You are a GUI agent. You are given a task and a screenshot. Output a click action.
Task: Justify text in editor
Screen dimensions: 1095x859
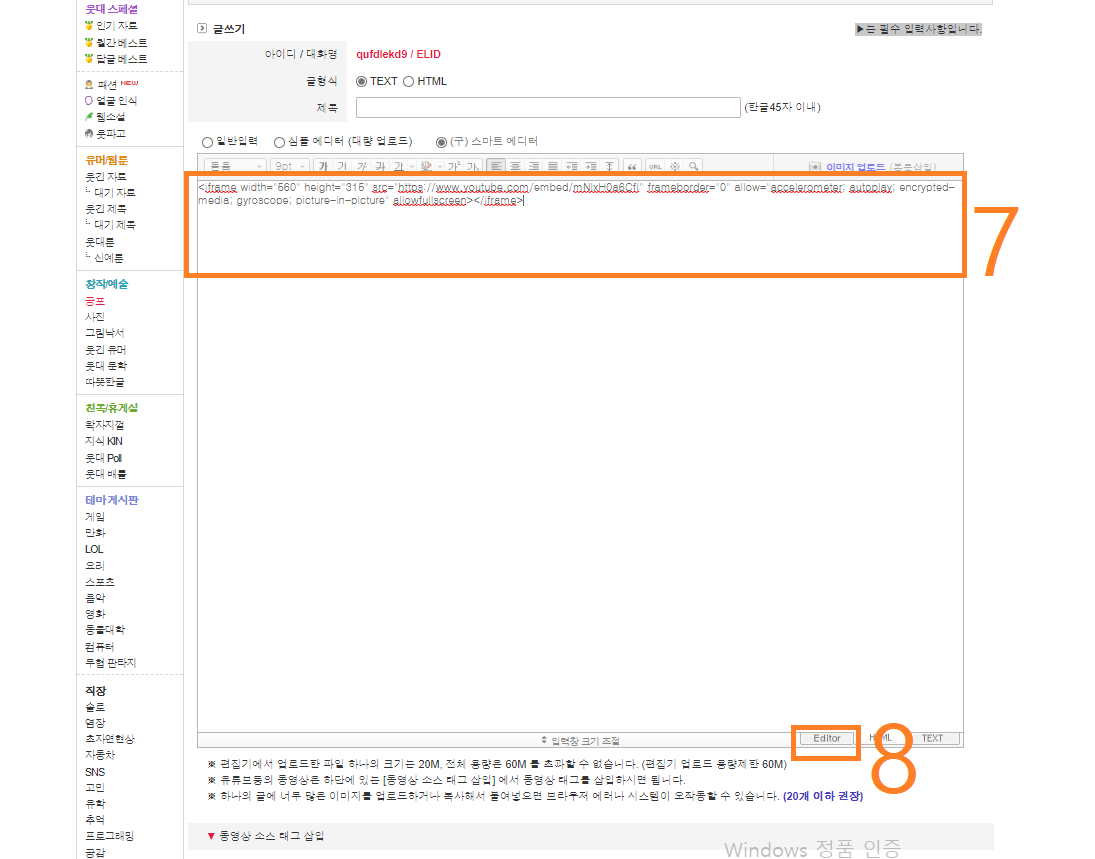point(553,166)
